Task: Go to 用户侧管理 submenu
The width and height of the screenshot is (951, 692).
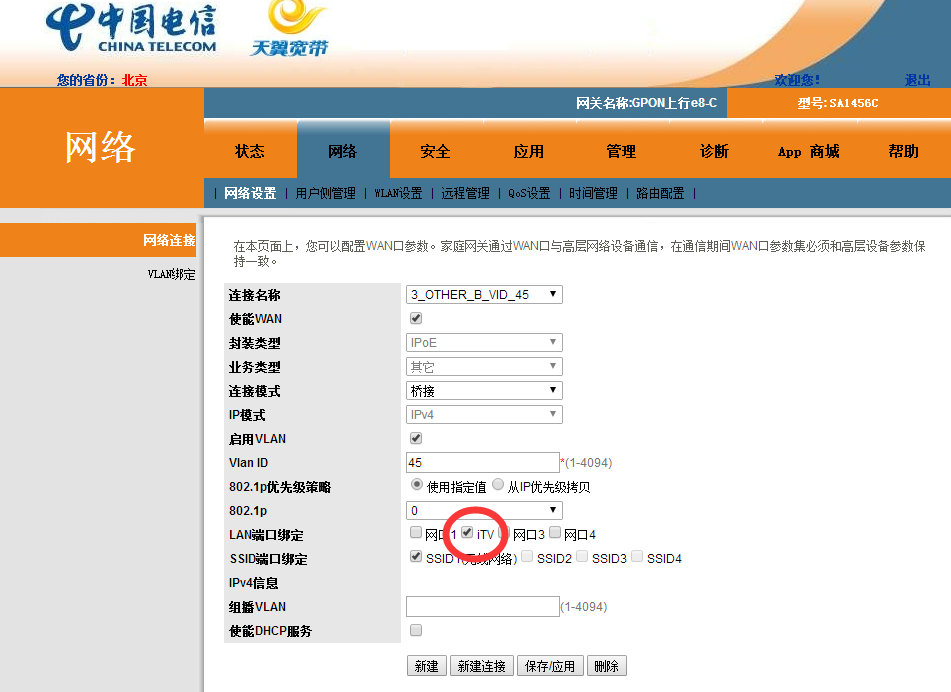Action: click(x=326, y=193)
